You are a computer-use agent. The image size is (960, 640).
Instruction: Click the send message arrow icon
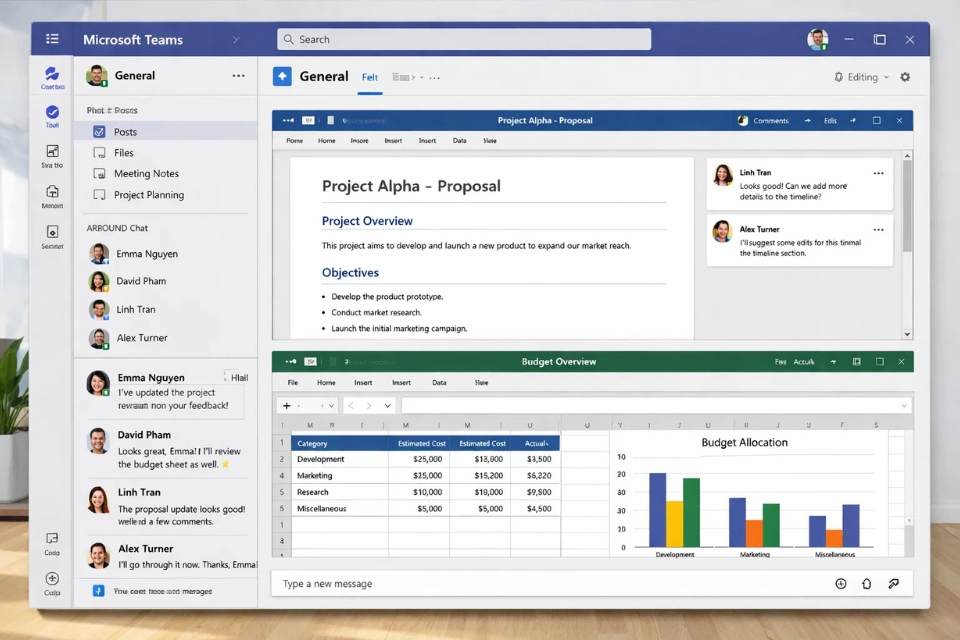point(893,583)
